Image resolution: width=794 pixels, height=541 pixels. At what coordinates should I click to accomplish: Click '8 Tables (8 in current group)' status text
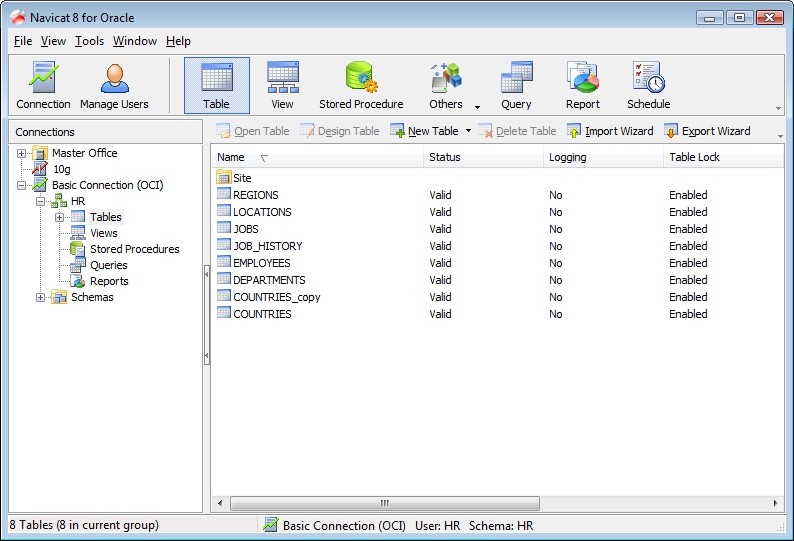(84, 525)
